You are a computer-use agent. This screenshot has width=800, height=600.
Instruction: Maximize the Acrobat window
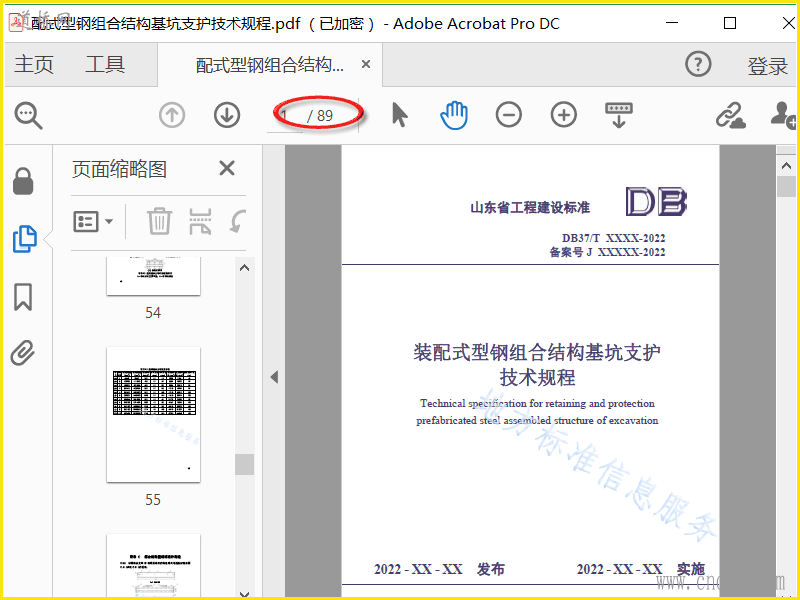point(730,23)
